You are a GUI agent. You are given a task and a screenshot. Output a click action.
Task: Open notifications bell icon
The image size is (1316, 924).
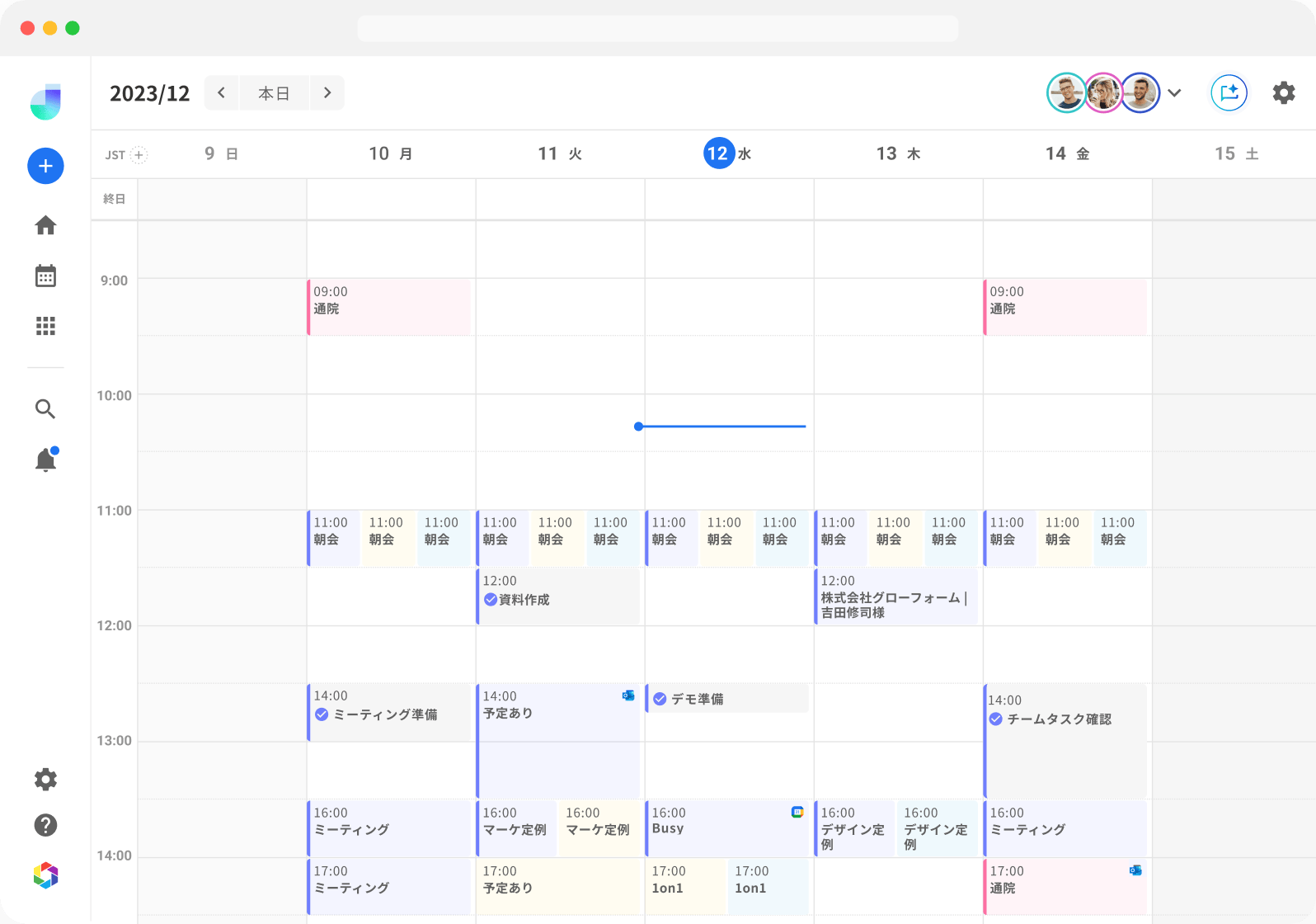coord(45,460)
